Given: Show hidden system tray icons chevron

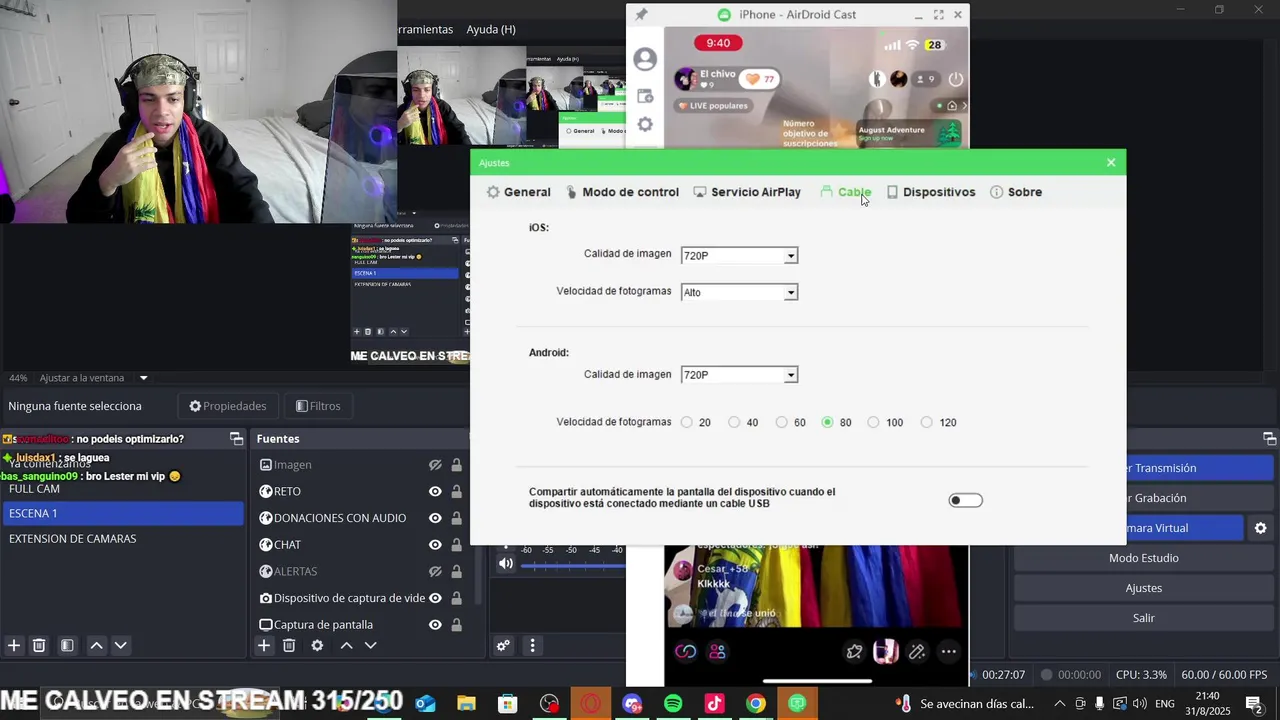Looking at the screenshot, I should (1059, 704).
